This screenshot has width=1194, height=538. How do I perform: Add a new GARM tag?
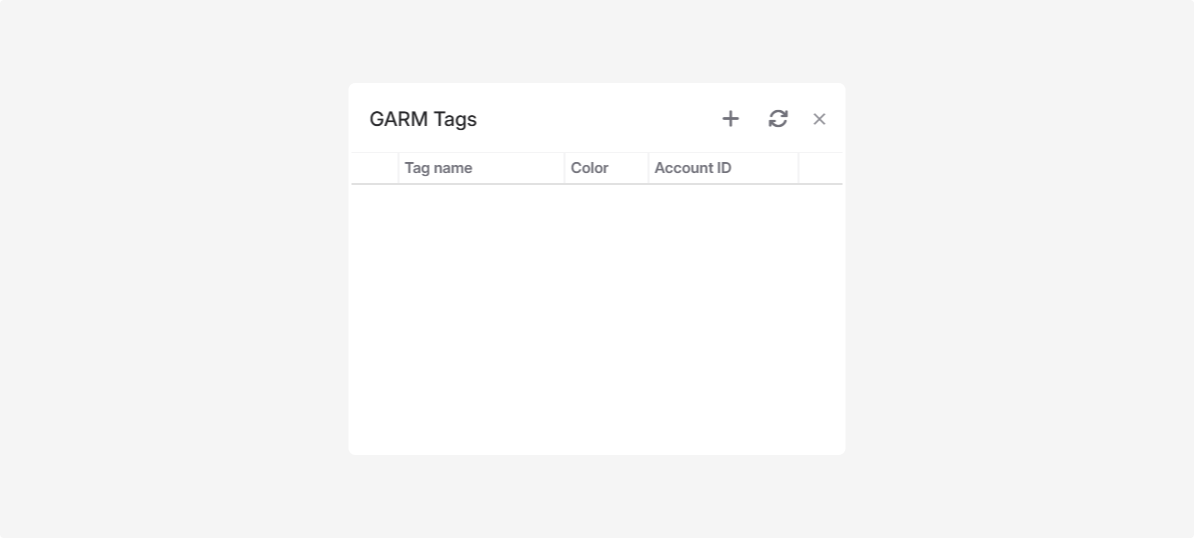coord(730,119)
